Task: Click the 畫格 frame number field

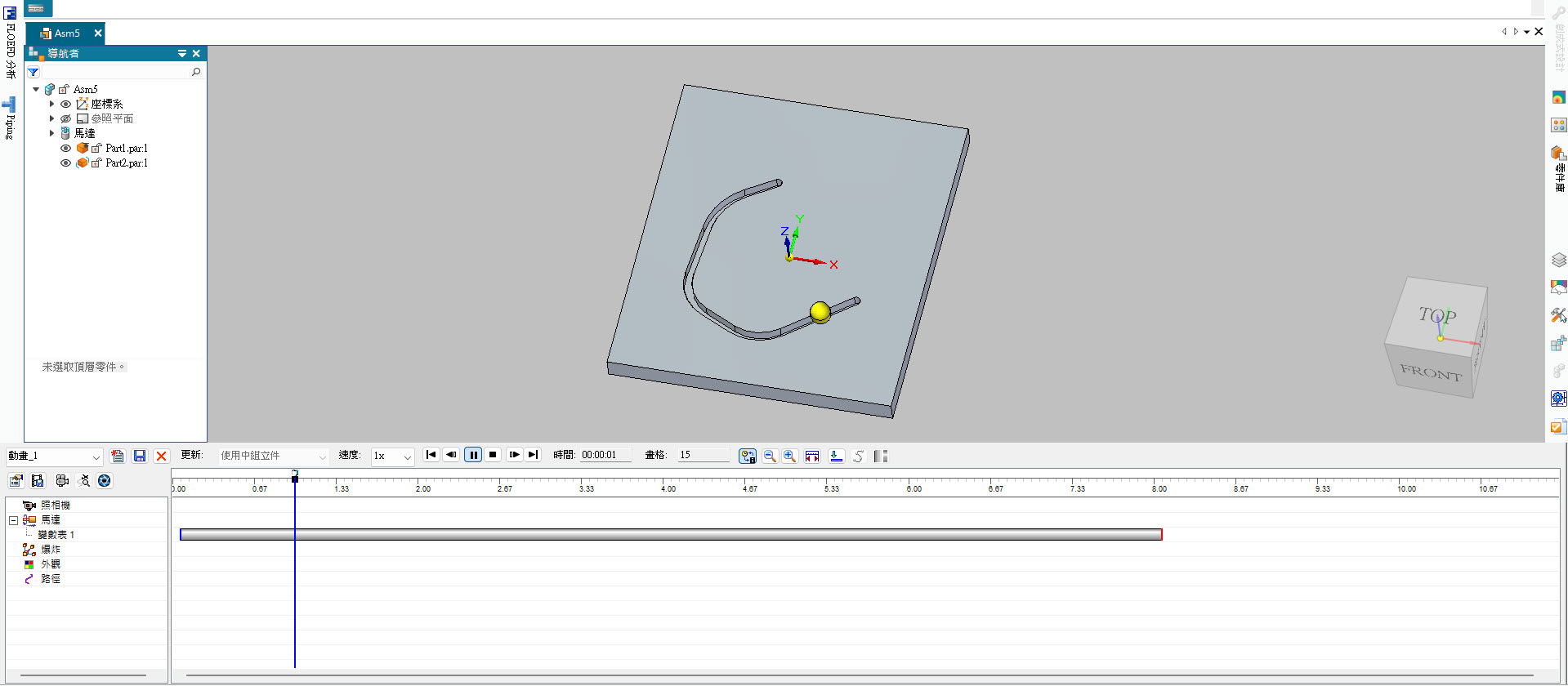Action: pos(703,455)
